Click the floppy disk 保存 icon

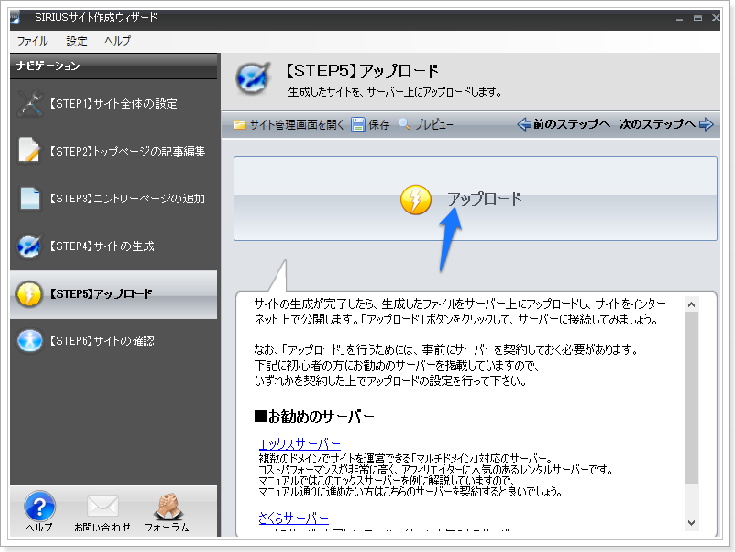click(358, 125)
